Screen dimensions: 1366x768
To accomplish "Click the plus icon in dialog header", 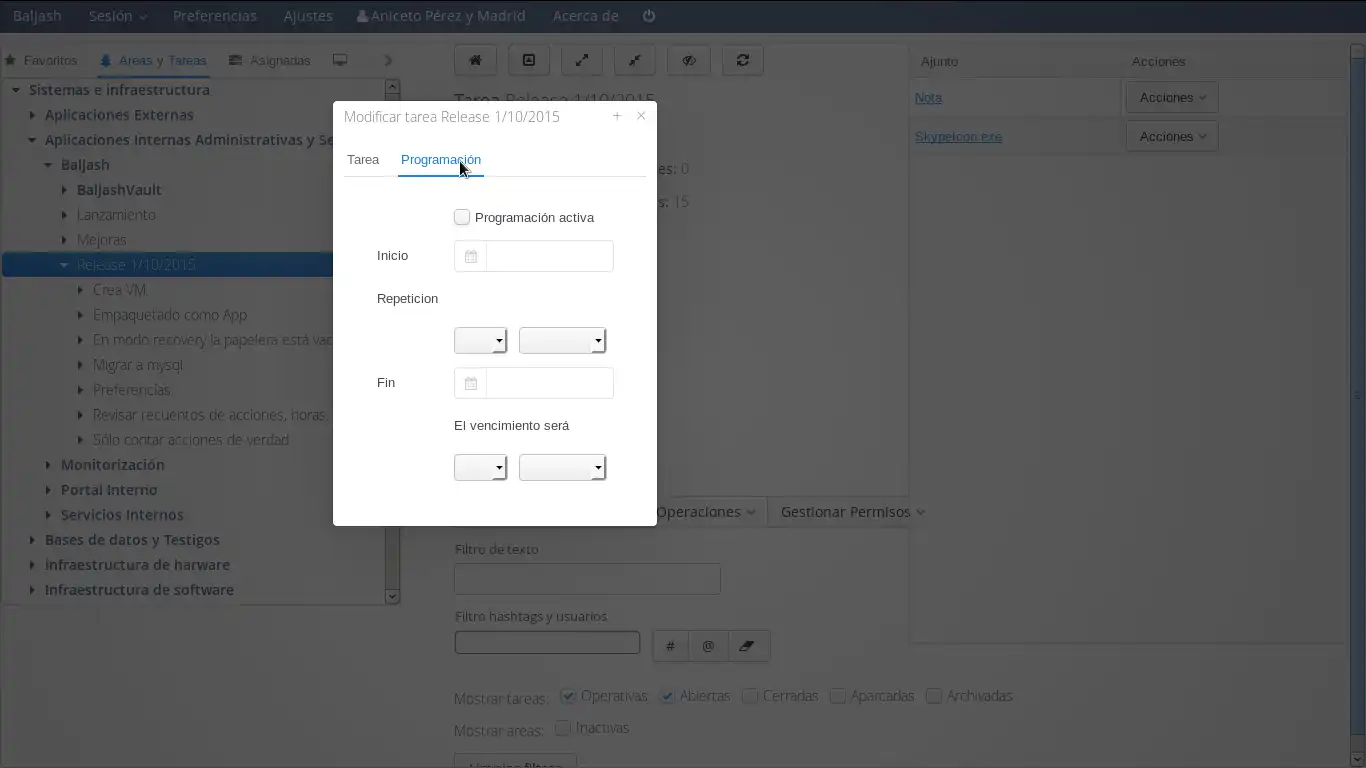I will click(617, 116).
